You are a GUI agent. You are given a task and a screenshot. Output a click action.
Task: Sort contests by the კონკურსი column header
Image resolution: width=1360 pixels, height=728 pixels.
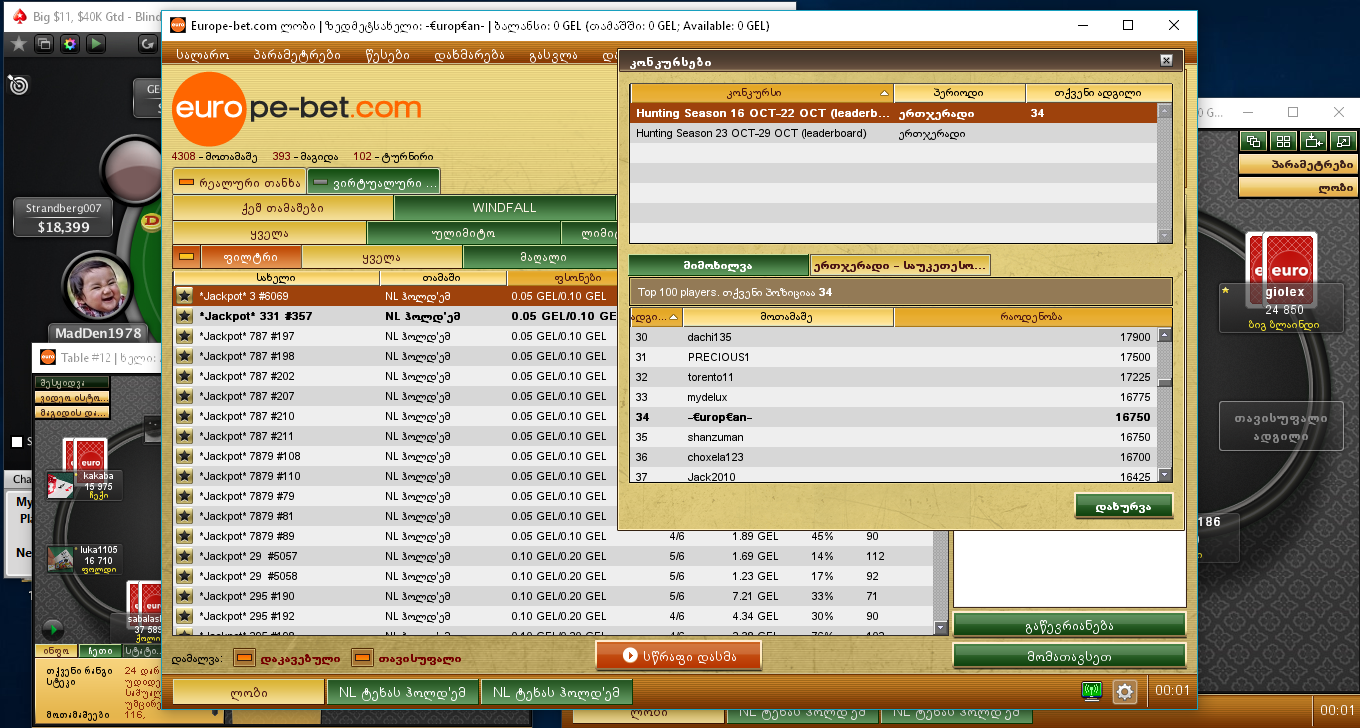coord(763,93)
